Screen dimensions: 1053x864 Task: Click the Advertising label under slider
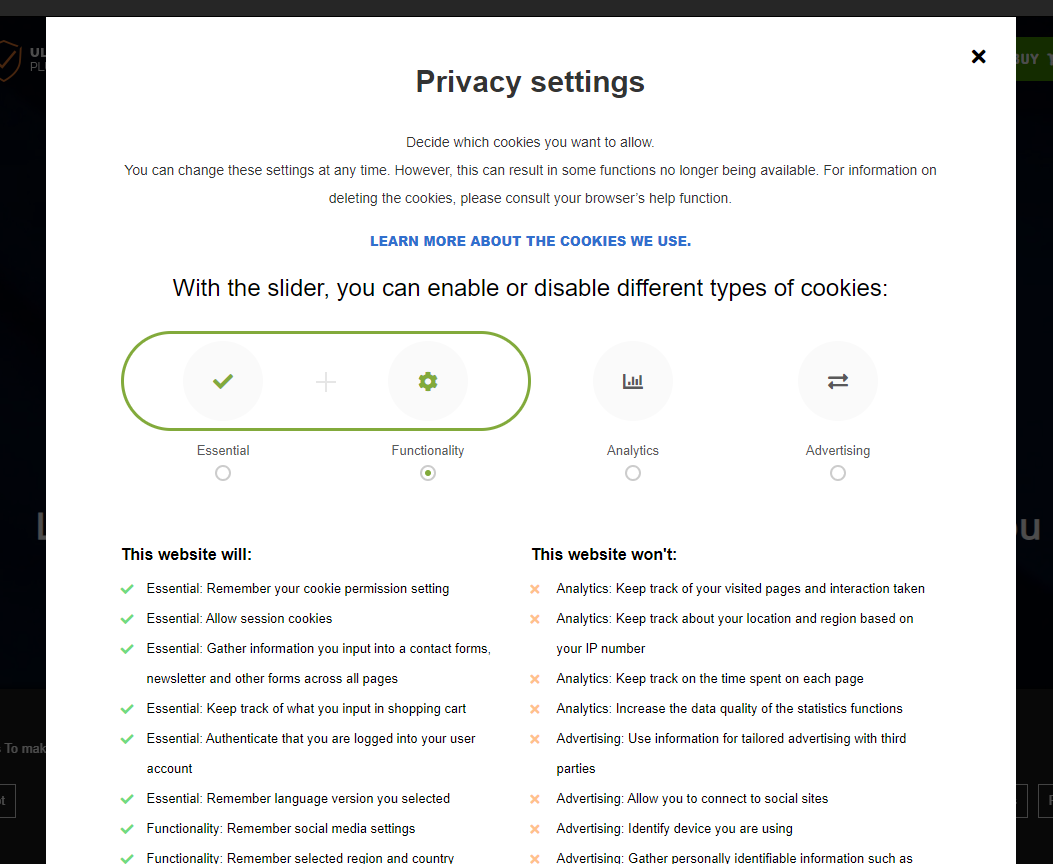click(x=838, y=451)
